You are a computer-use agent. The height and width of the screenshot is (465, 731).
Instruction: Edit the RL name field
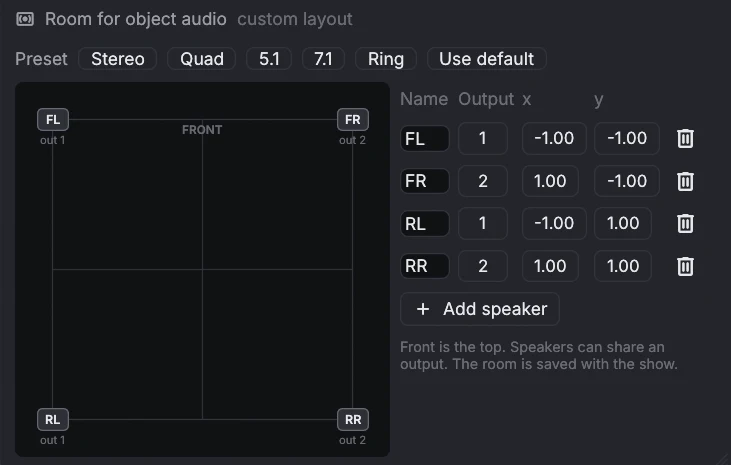tap(425, 223)
